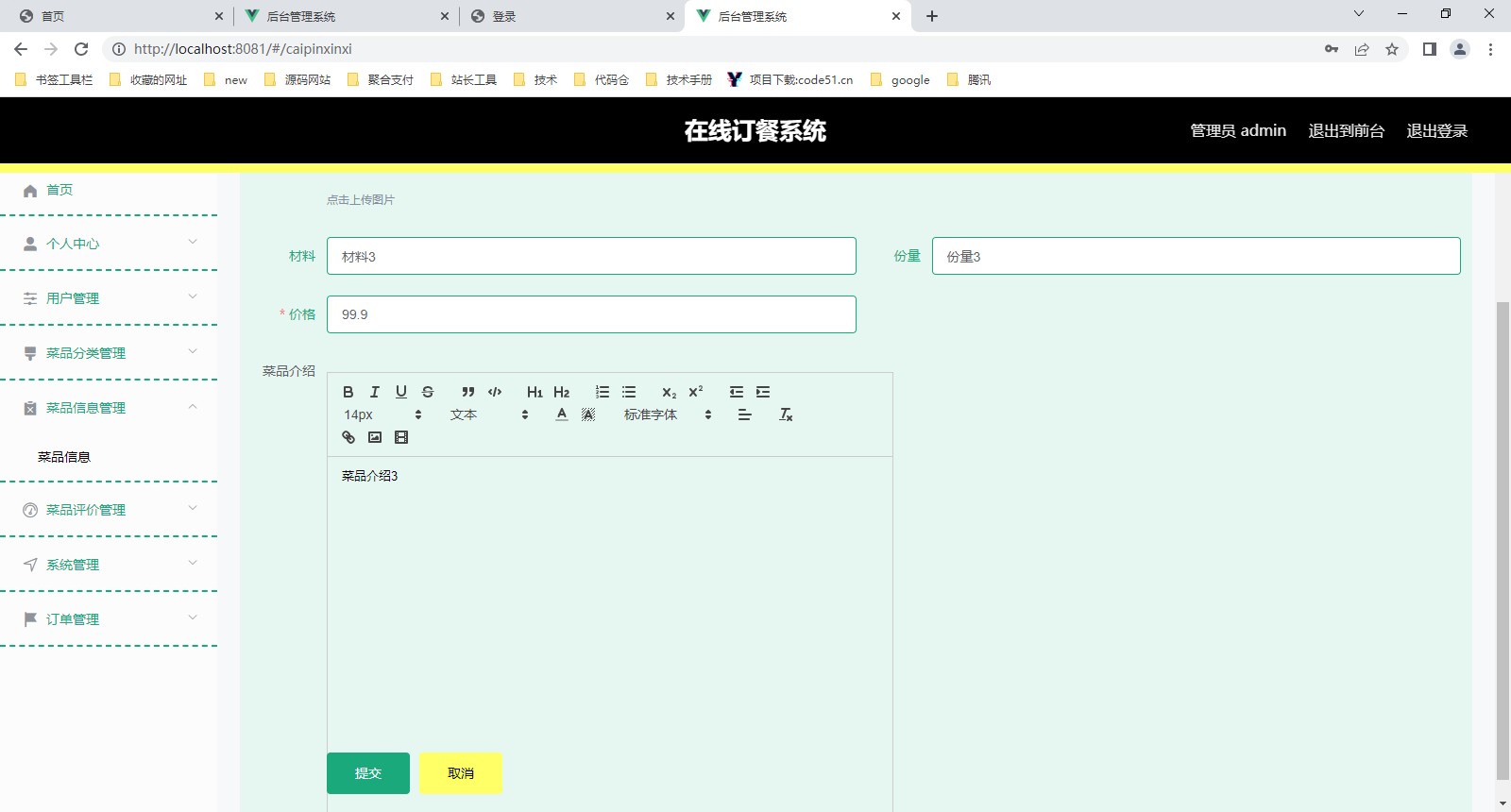This screenshot has width=1511, height=812.
Task: Toggle bold formatting in the editor
Action: pos(348,392)
